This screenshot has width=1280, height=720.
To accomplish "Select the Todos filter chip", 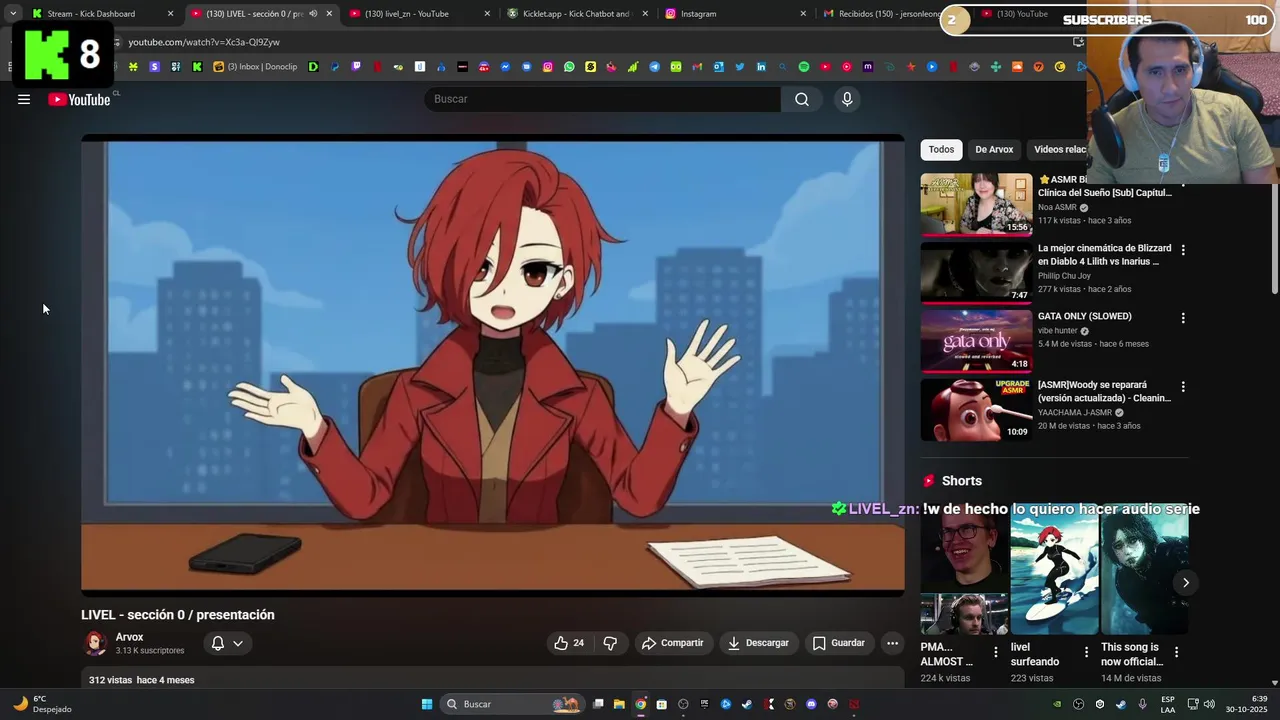I will [941, 150].
